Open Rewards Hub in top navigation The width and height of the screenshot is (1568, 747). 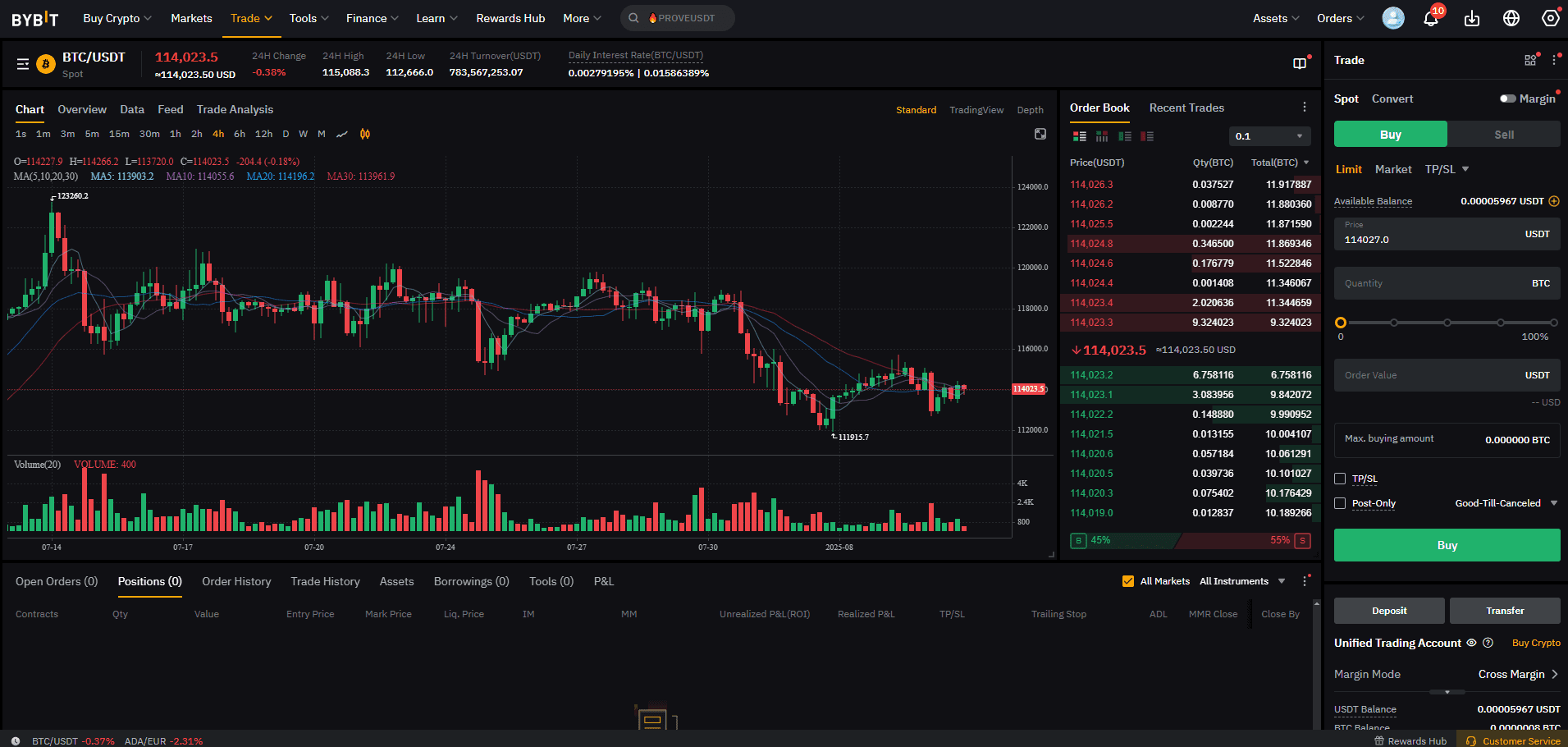510,18
